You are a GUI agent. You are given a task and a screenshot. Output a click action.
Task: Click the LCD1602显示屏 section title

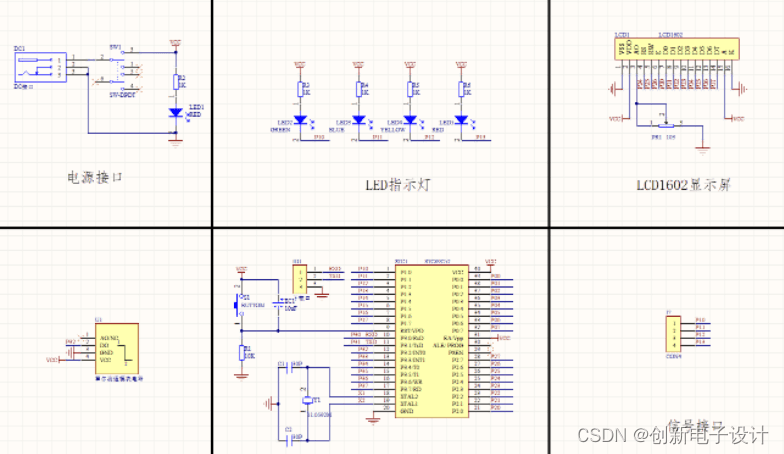coord(684,185)
